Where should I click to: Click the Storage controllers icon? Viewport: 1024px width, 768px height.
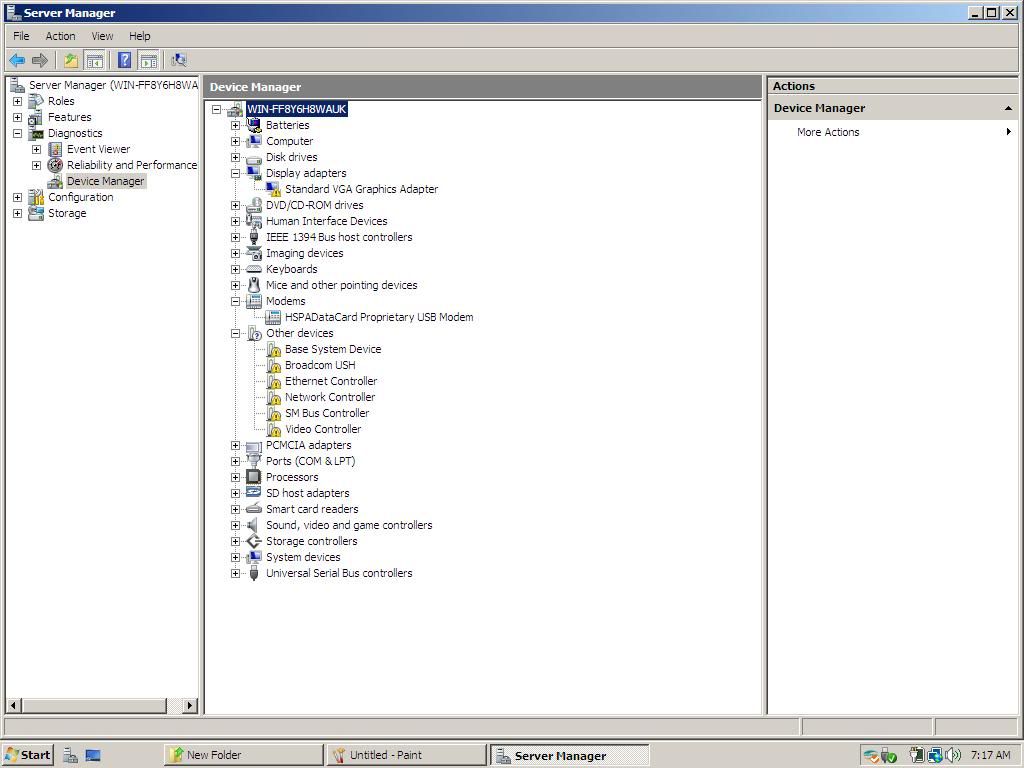pos(254,541)
